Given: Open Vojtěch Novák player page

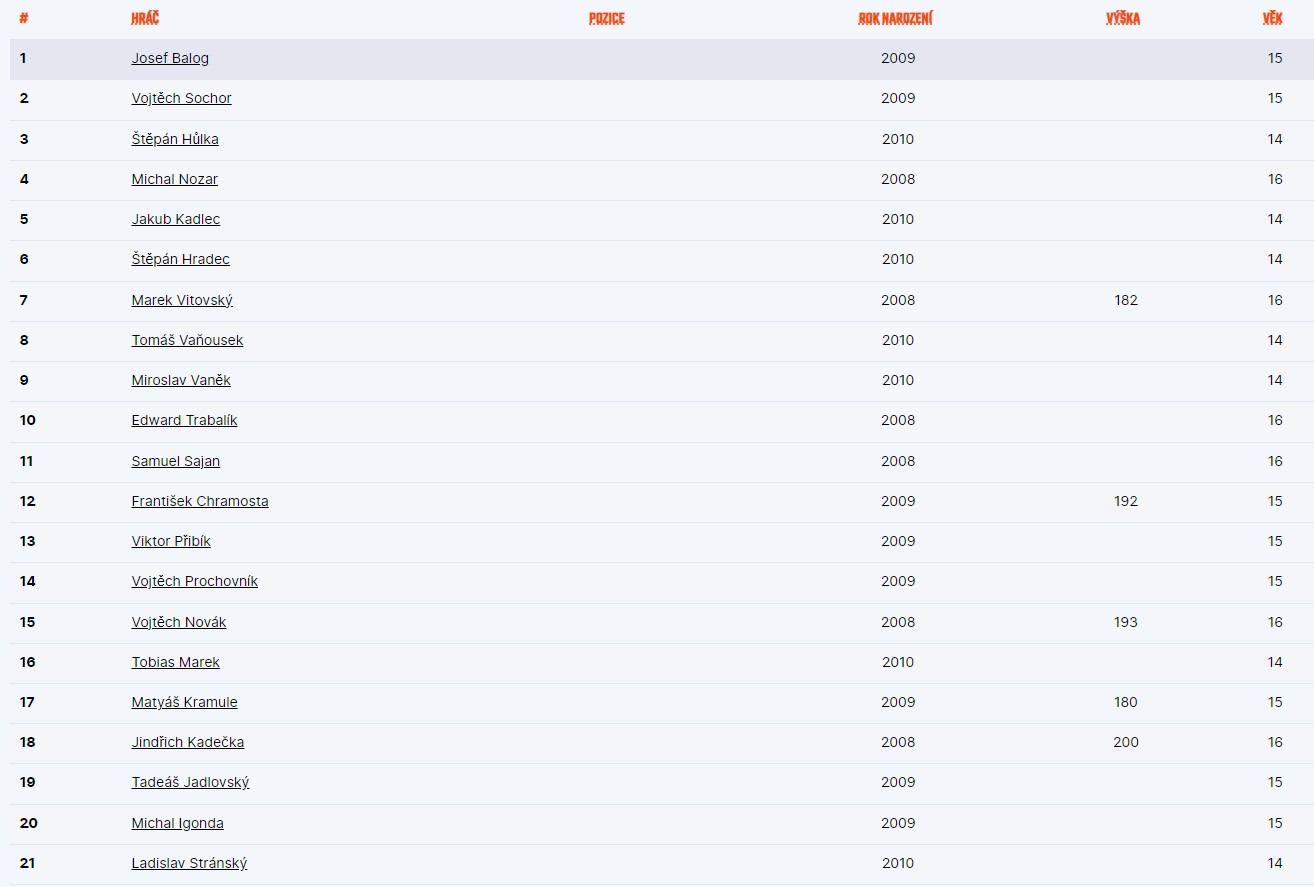Looking at the screenshot, I should point(179,622).
